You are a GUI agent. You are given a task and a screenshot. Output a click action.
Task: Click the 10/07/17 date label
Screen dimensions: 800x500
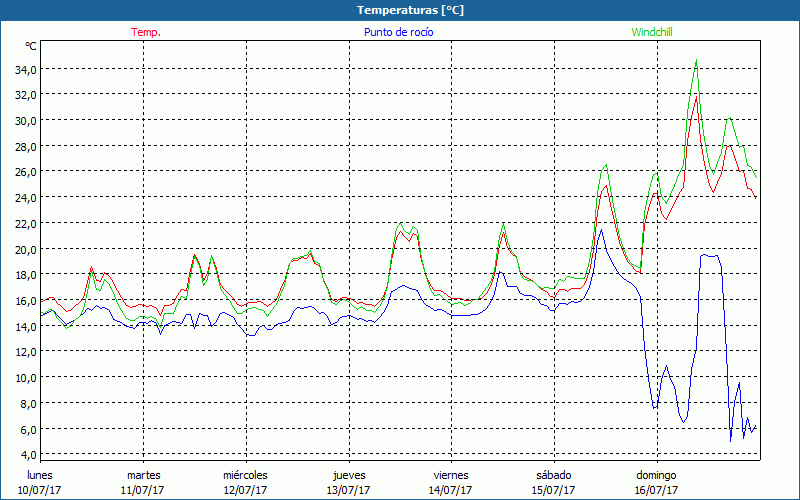click(40, 490)
